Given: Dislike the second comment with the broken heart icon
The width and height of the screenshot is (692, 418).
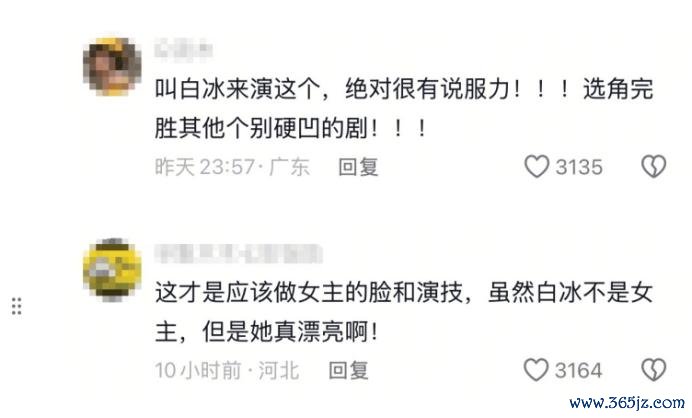Looking at the screenshot, I should (x=653, y=370).
